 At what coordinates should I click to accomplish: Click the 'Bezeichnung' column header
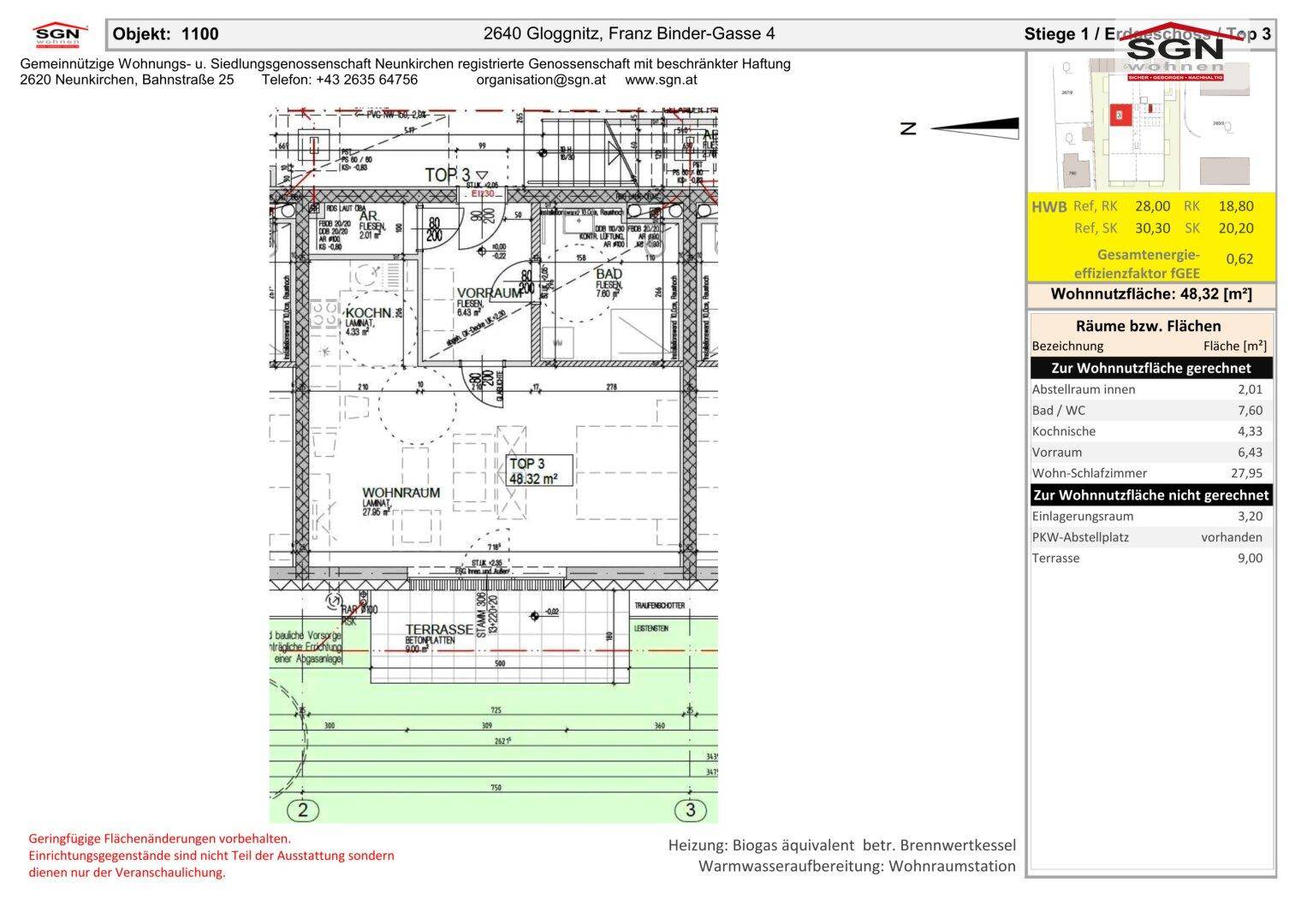coord(1068,346)
